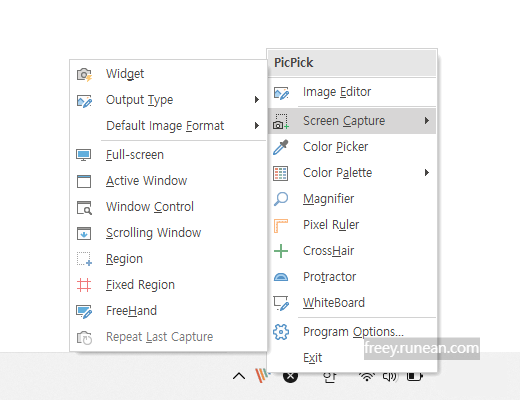The width and height of the screenshot is (520, 400).
Task: Launch Pixel Ruler tool
Action: click(352, 225)
